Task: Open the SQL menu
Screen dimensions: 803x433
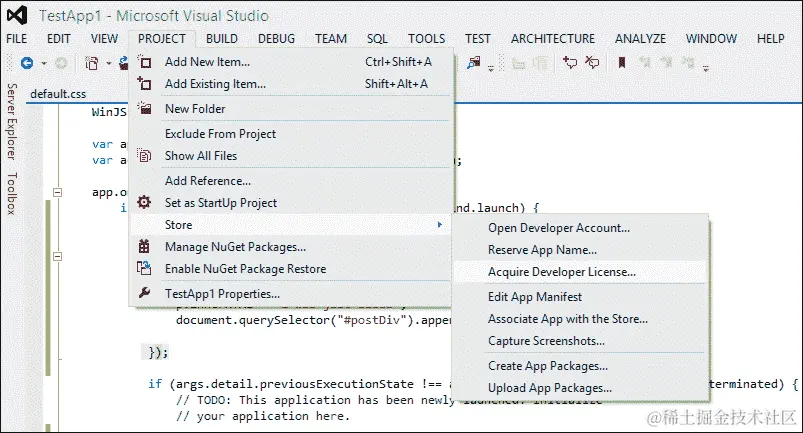Action: pos(377,39)
